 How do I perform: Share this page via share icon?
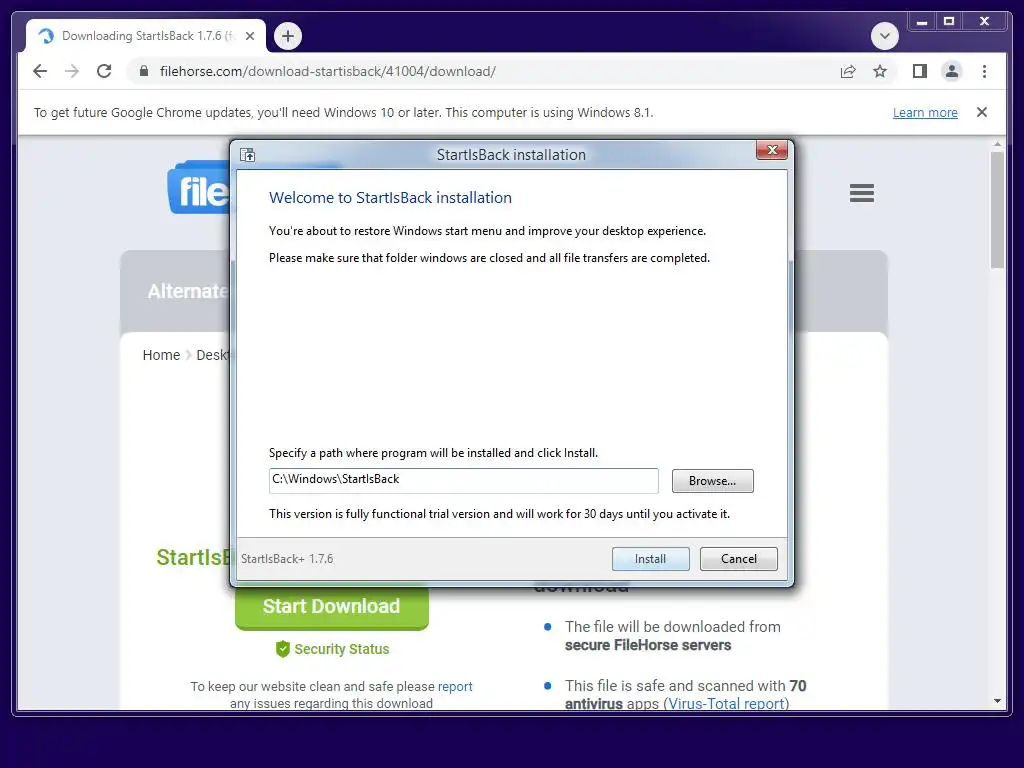pos(848,71)
